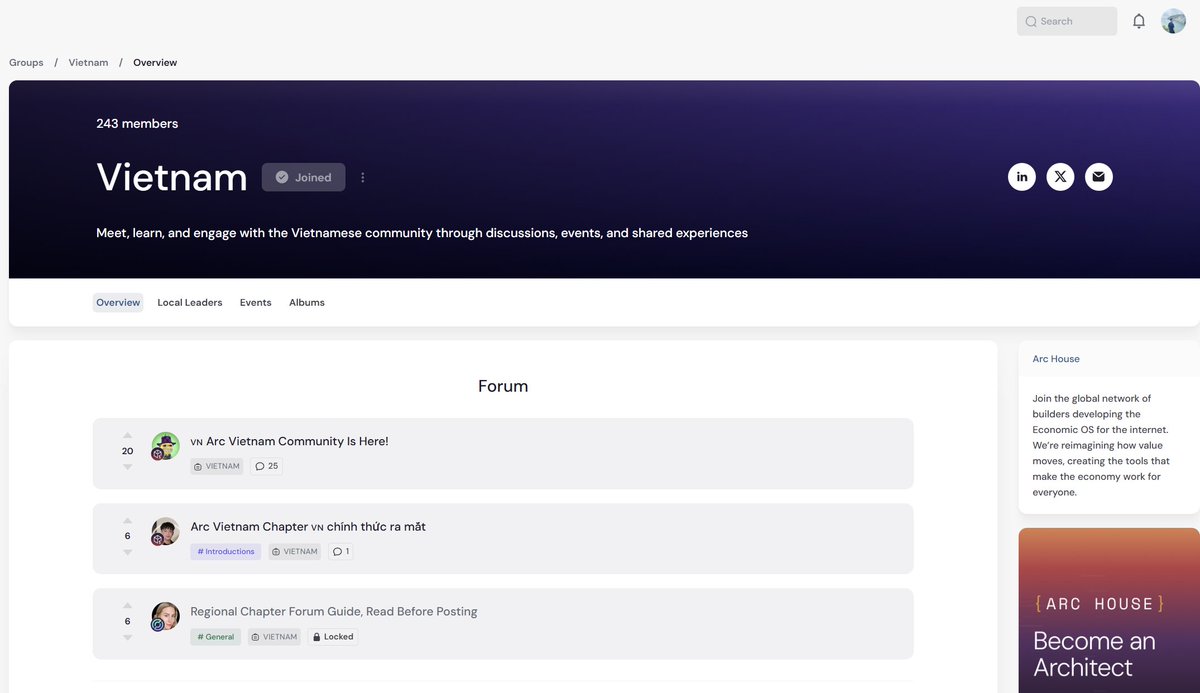1200x693 pixels.
Task: Focus the Search field
Action: [x=1067, y=21]
